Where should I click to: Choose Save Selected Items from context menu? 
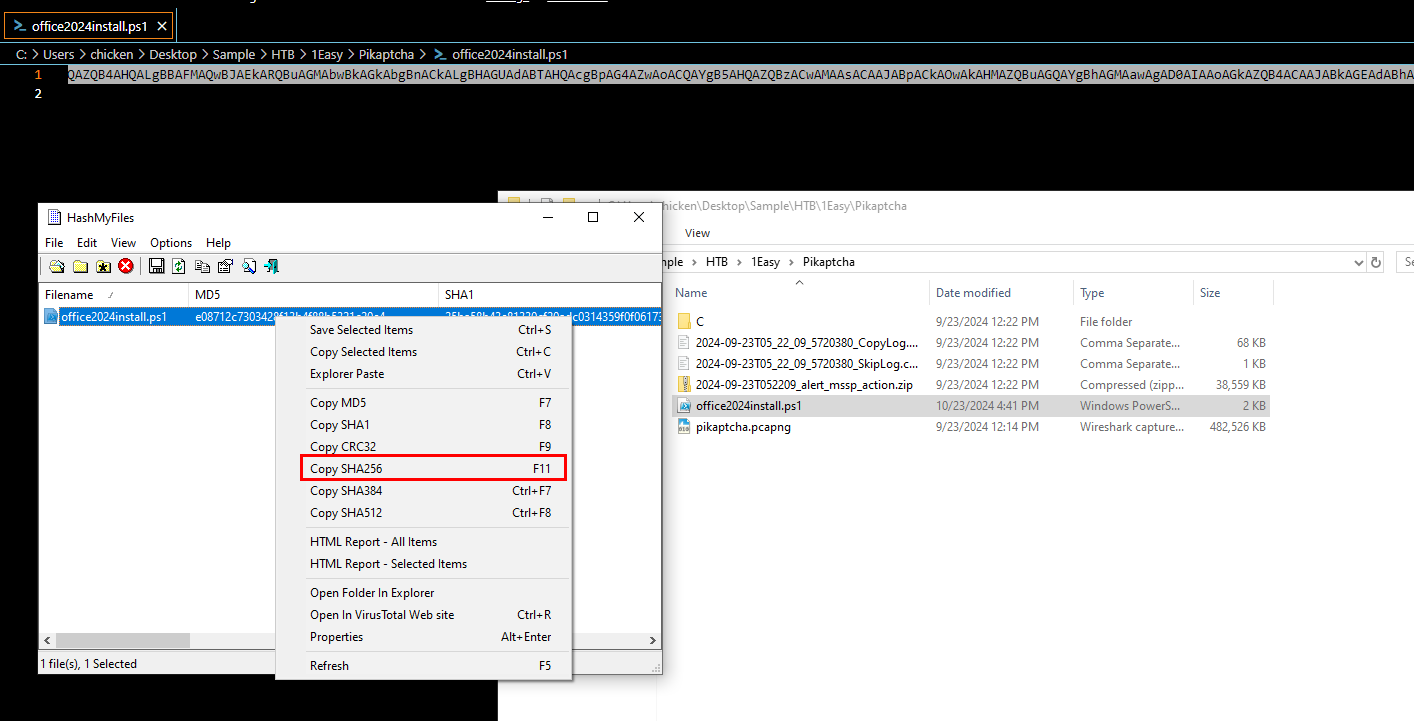click(x=430, y=330)
